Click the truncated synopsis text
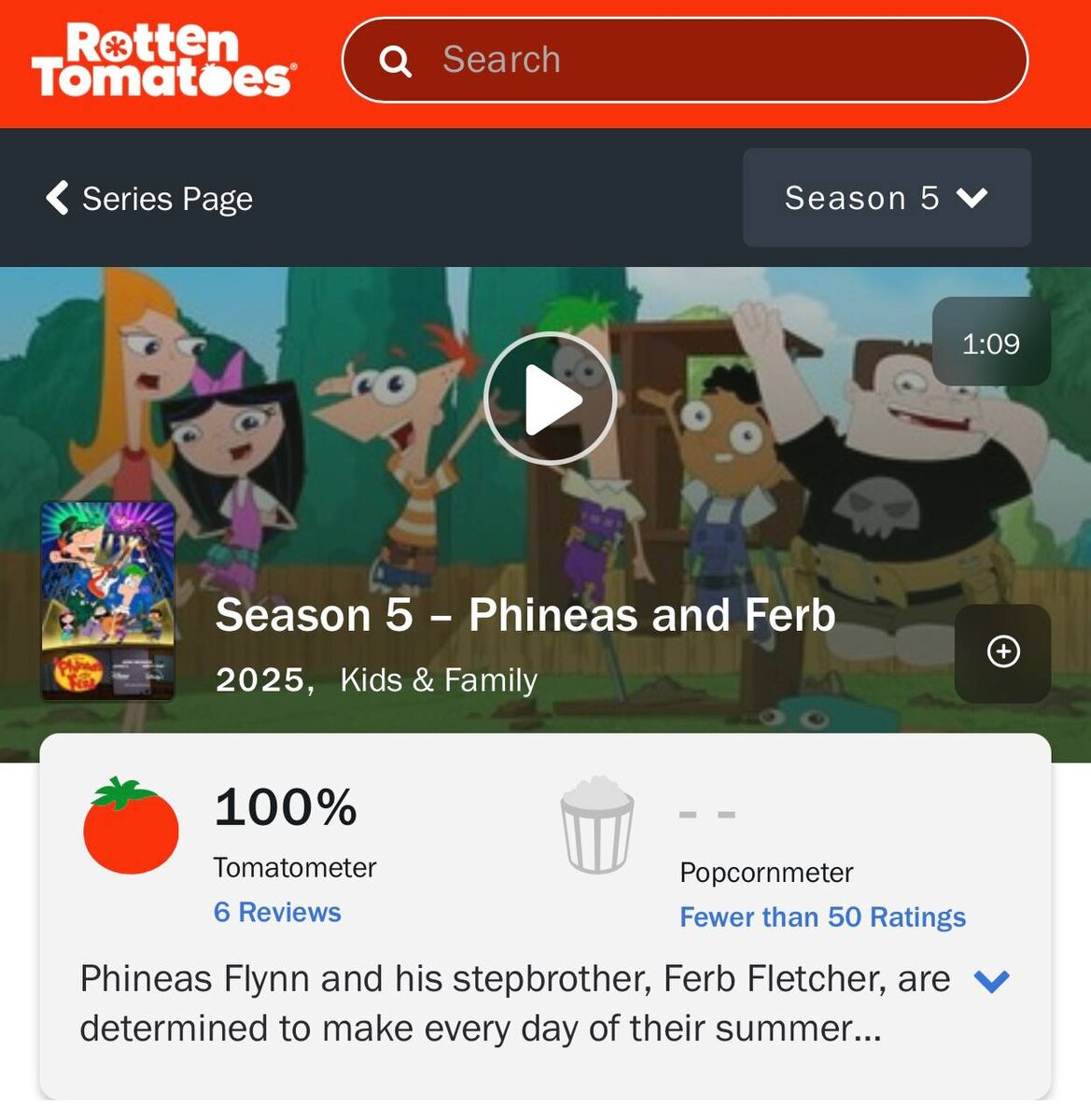The height and width of the screenshot is (1120, 1091). [x=515, y=1004]
